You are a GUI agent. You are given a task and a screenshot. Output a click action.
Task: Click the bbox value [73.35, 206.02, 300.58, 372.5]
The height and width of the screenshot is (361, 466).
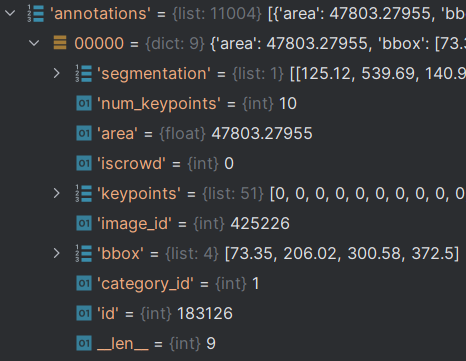pos(342,254)
